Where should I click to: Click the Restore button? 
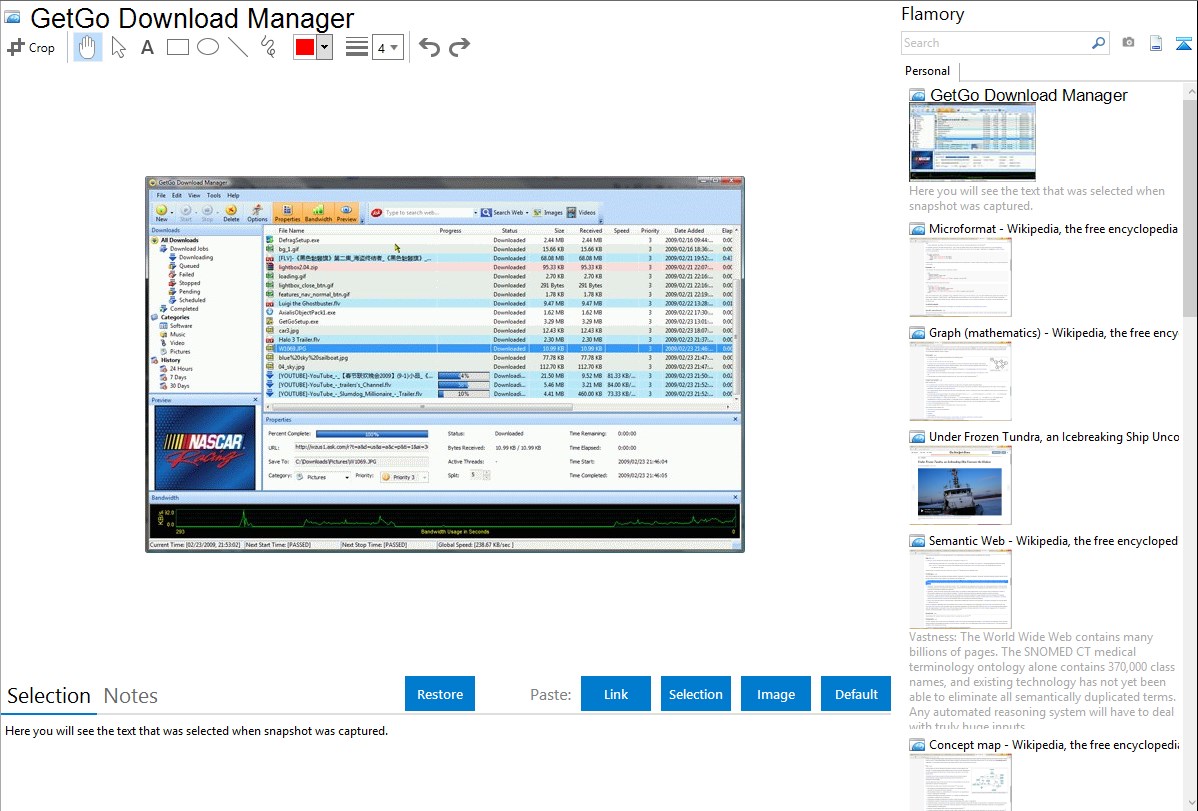point(440,694)
